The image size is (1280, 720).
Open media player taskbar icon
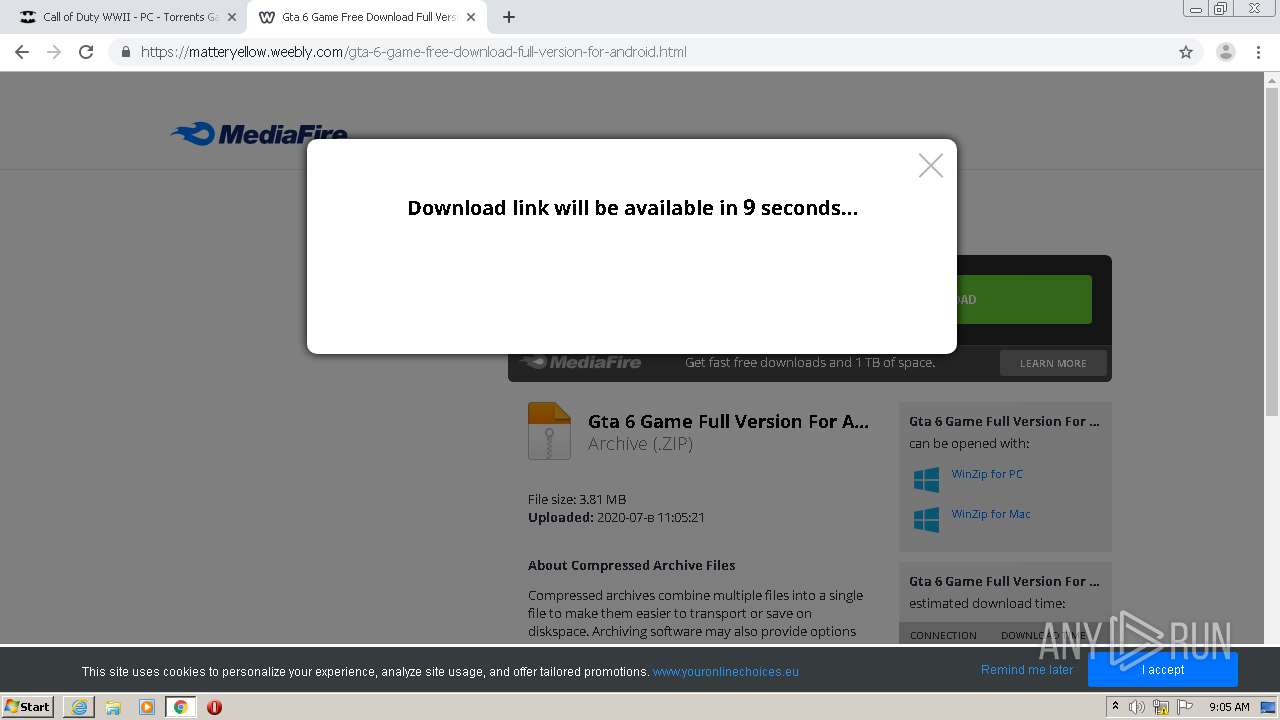[x=147, y=707]
